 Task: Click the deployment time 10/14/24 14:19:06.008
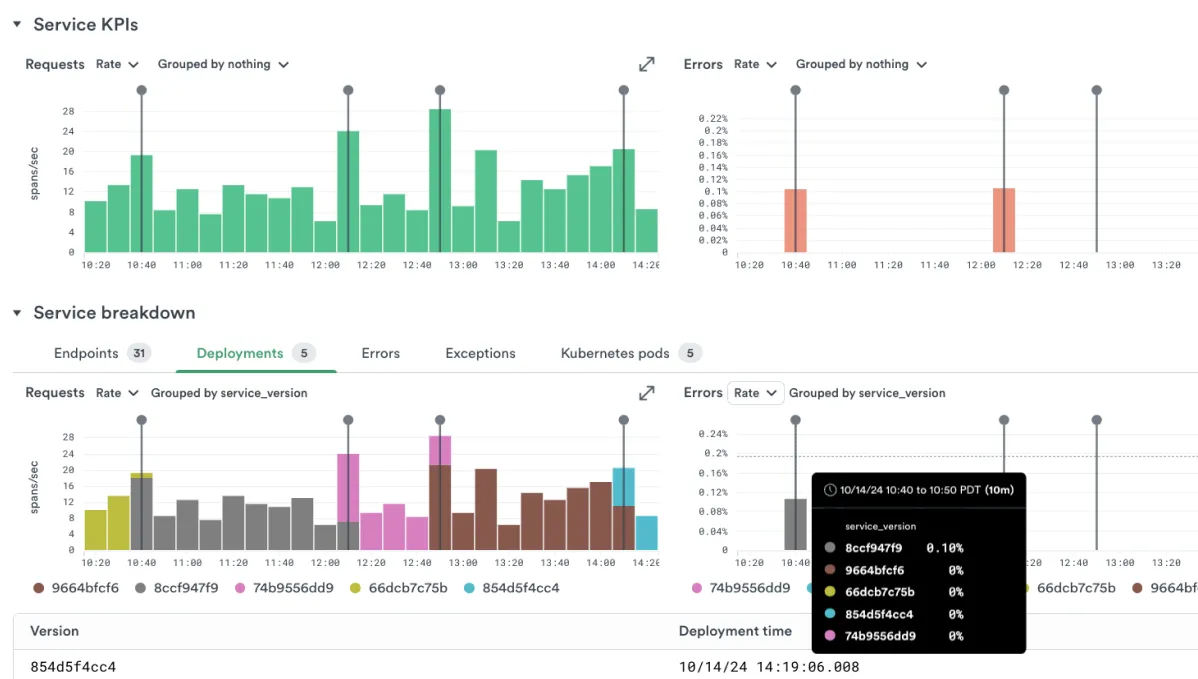769,667
